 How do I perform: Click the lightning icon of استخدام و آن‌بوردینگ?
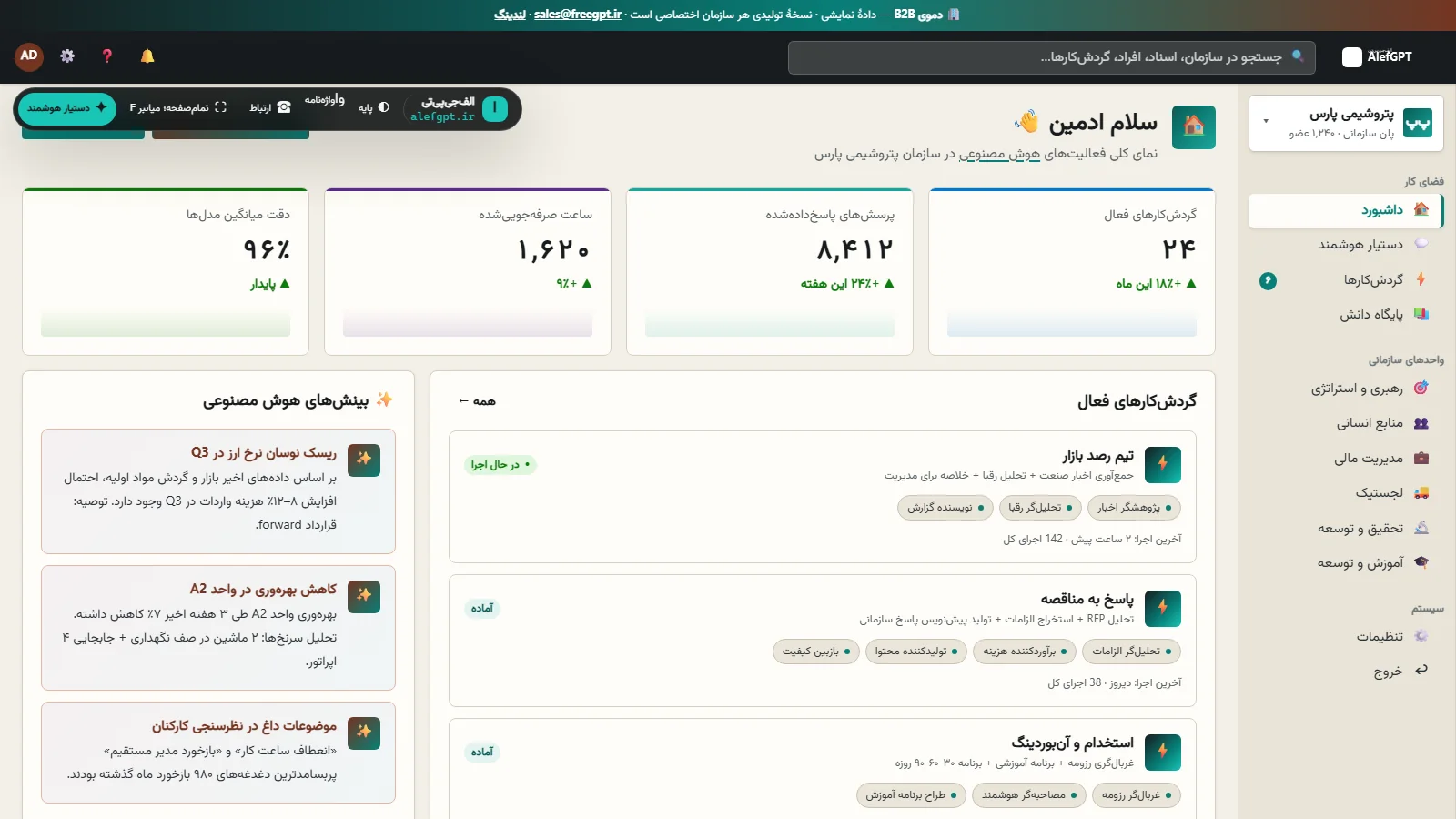(1163, 752)
